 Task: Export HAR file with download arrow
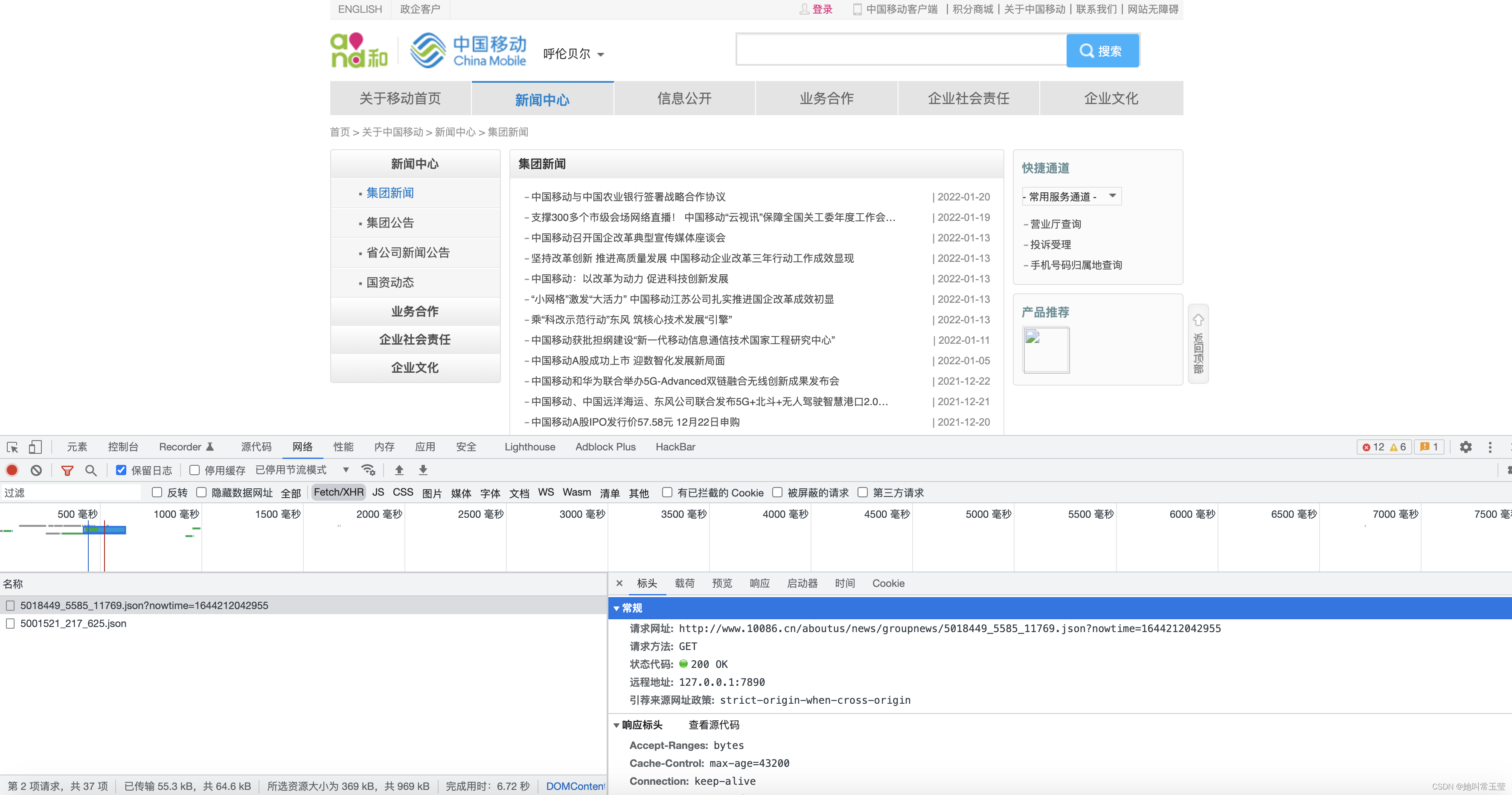point(423,470)
